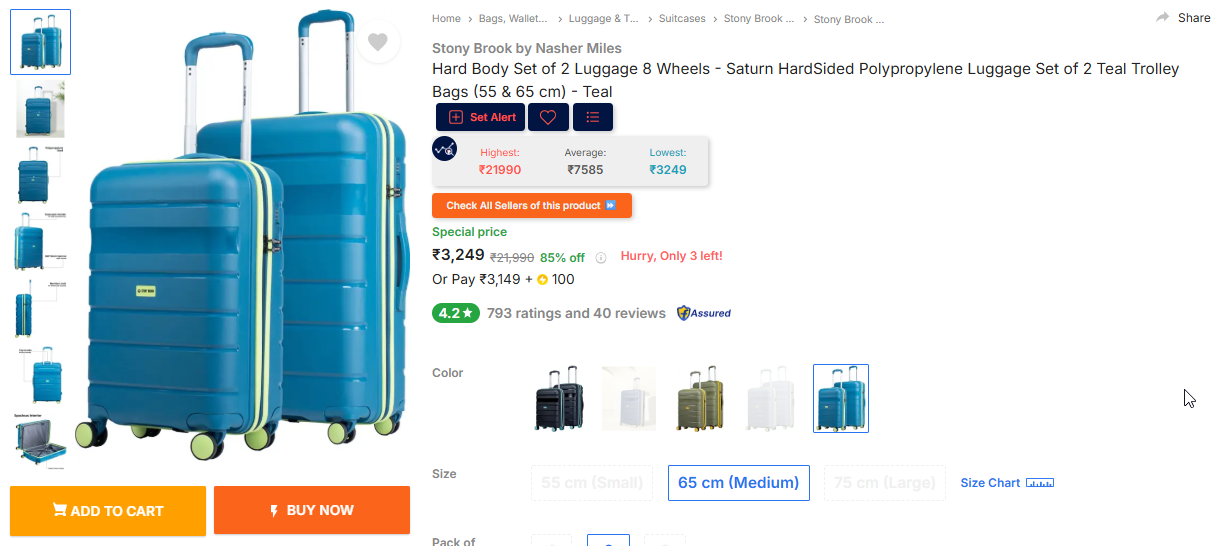Select the 75 cm (Large) size option
Image resolution: width=1216 pixels, height=546 pixels.
[x=884, y=483]
